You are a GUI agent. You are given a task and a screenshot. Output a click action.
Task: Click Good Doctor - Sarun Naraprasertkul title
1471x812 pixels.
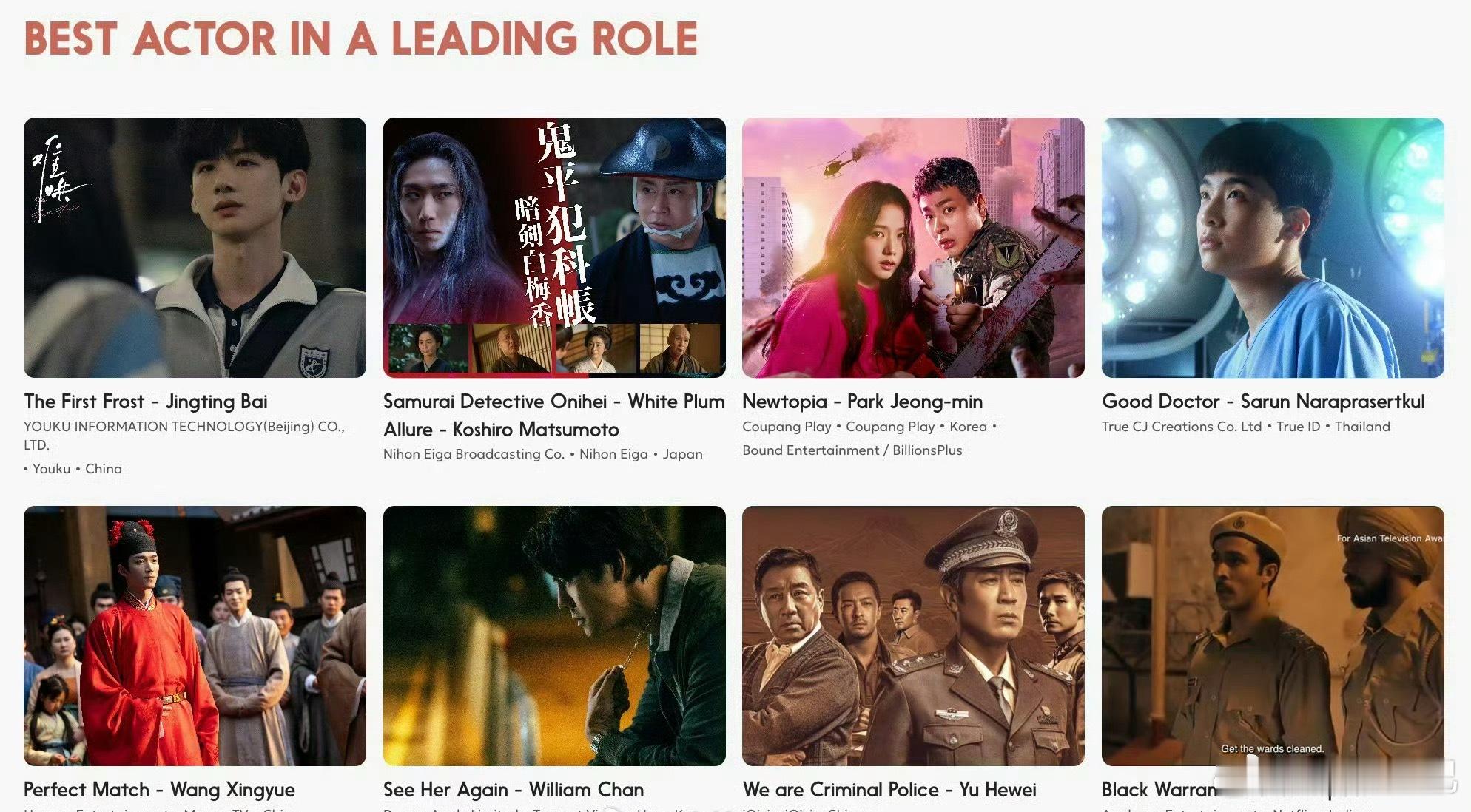[x=1263, y=402]
